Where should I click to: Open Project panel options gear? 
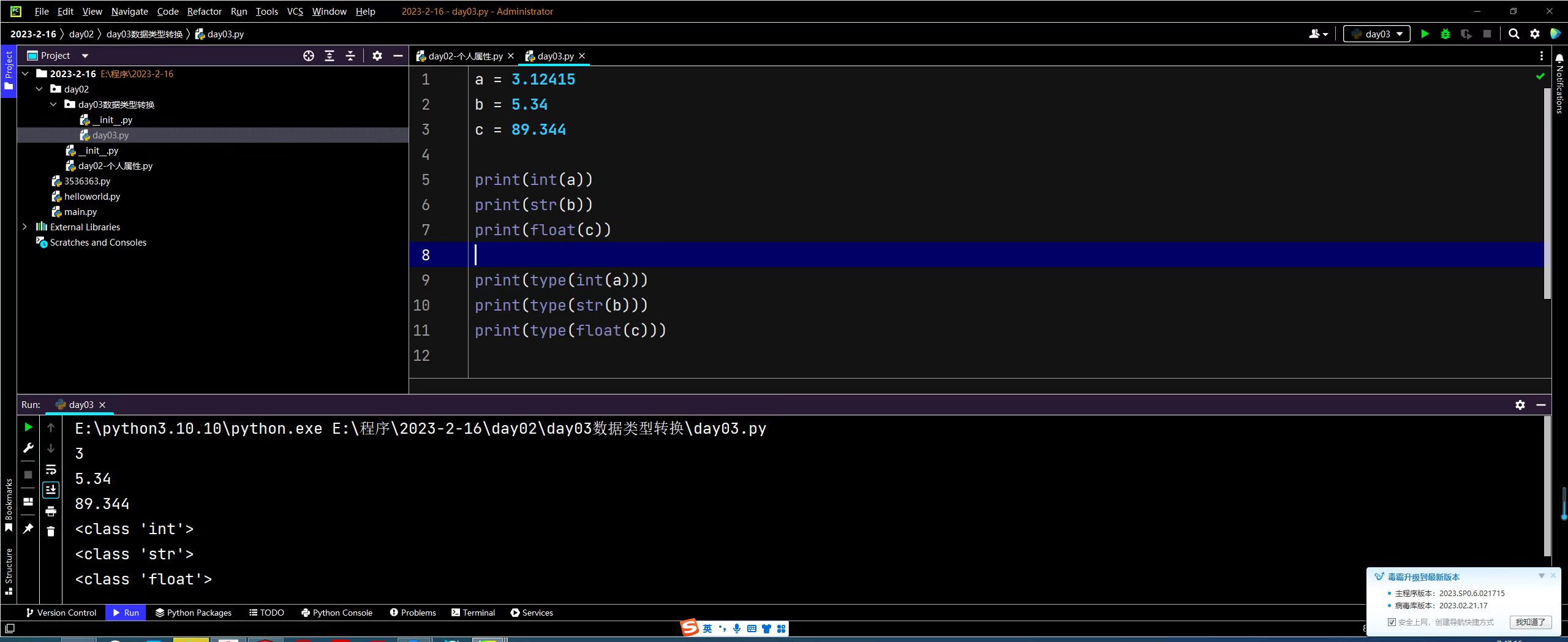tap(377, 56)
